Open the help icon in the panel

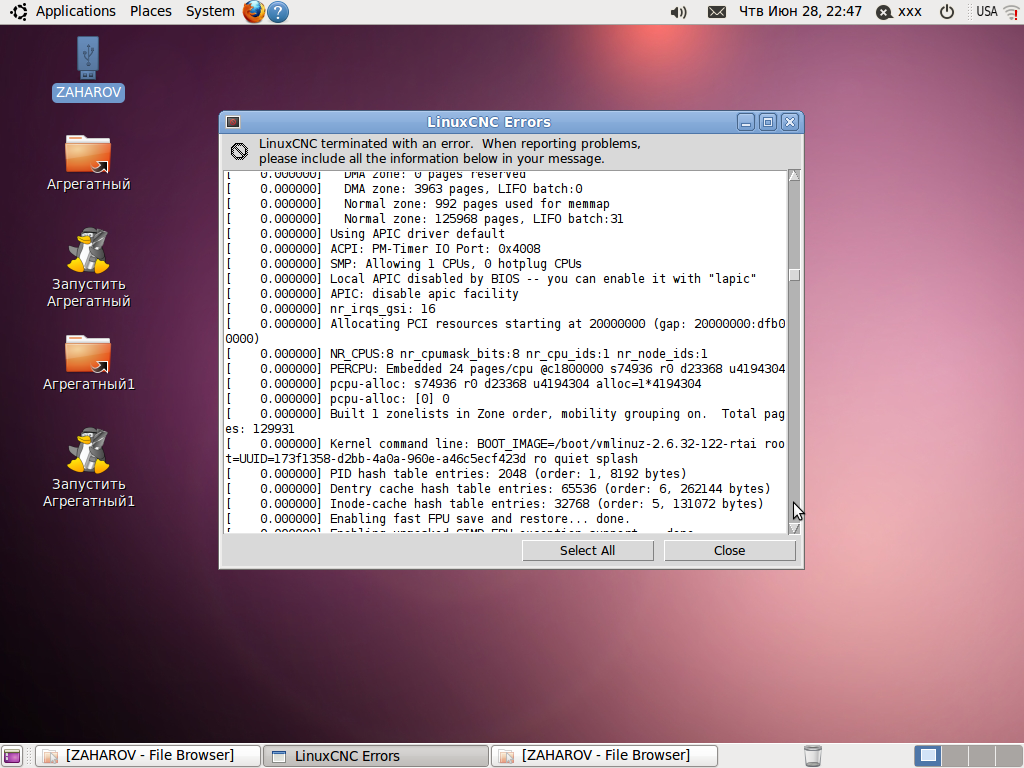click(278, 12)
